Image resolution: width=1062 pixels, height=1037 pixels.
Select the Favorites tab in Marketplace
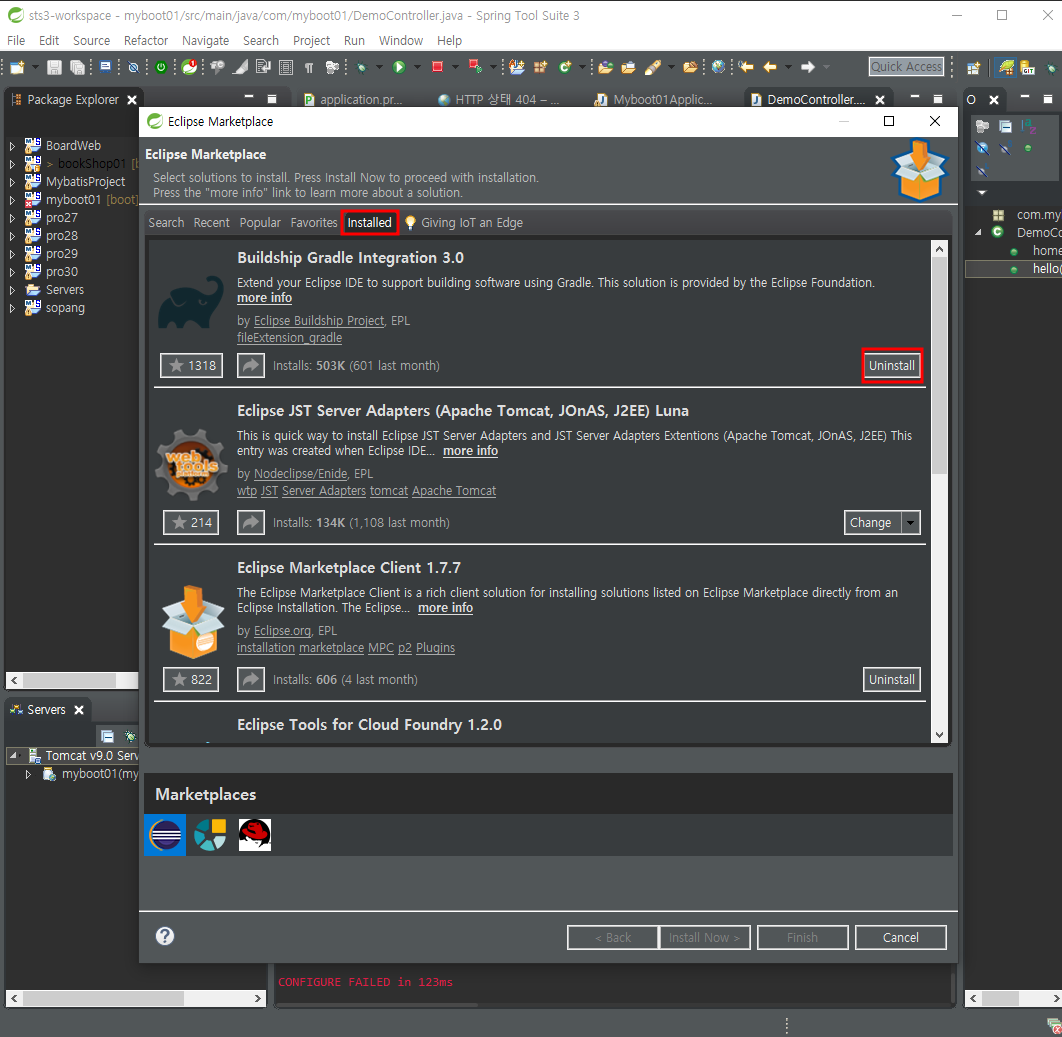(x=314, y=223)
